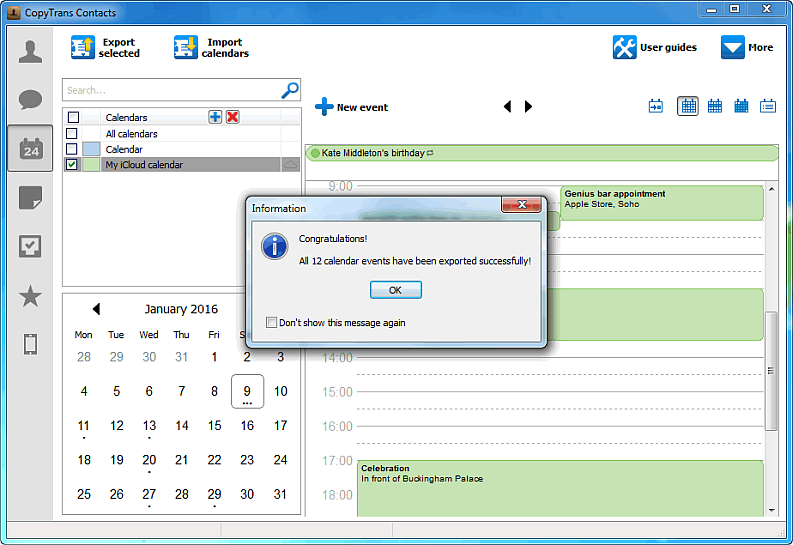The width and height of the screenshot is (793, 545).
Task: Select January 27 in mini calendar
Action: coord(149,494)
